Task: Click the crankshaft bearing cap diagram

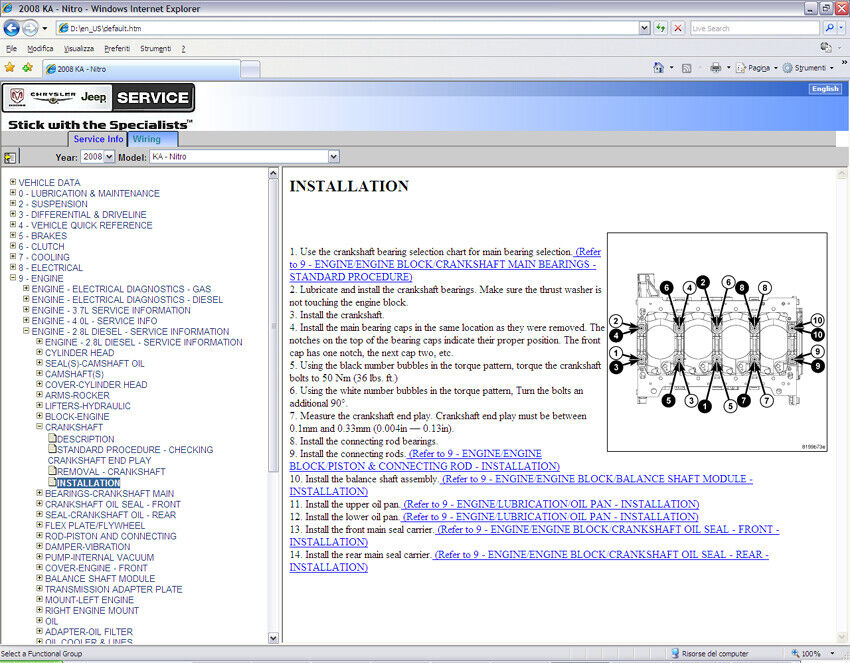Action: (x=717, y=341)
